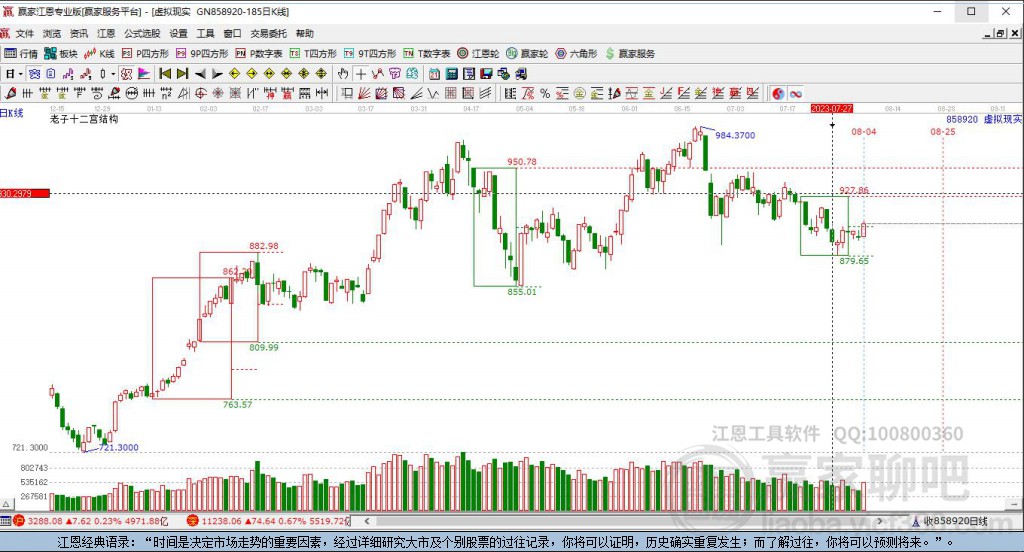Viewport: 1024px width, 552px height.
Task: Open the 9P四方形 tool
Action: tap(202, 54)
